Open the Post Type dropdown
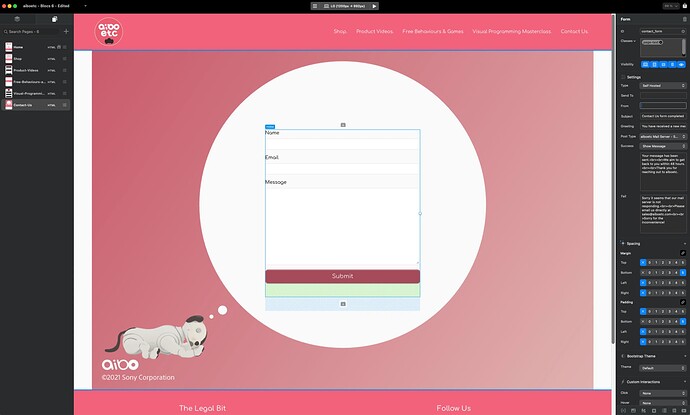Viewport: 690px width, 415px height. click(x=663, y=136)
